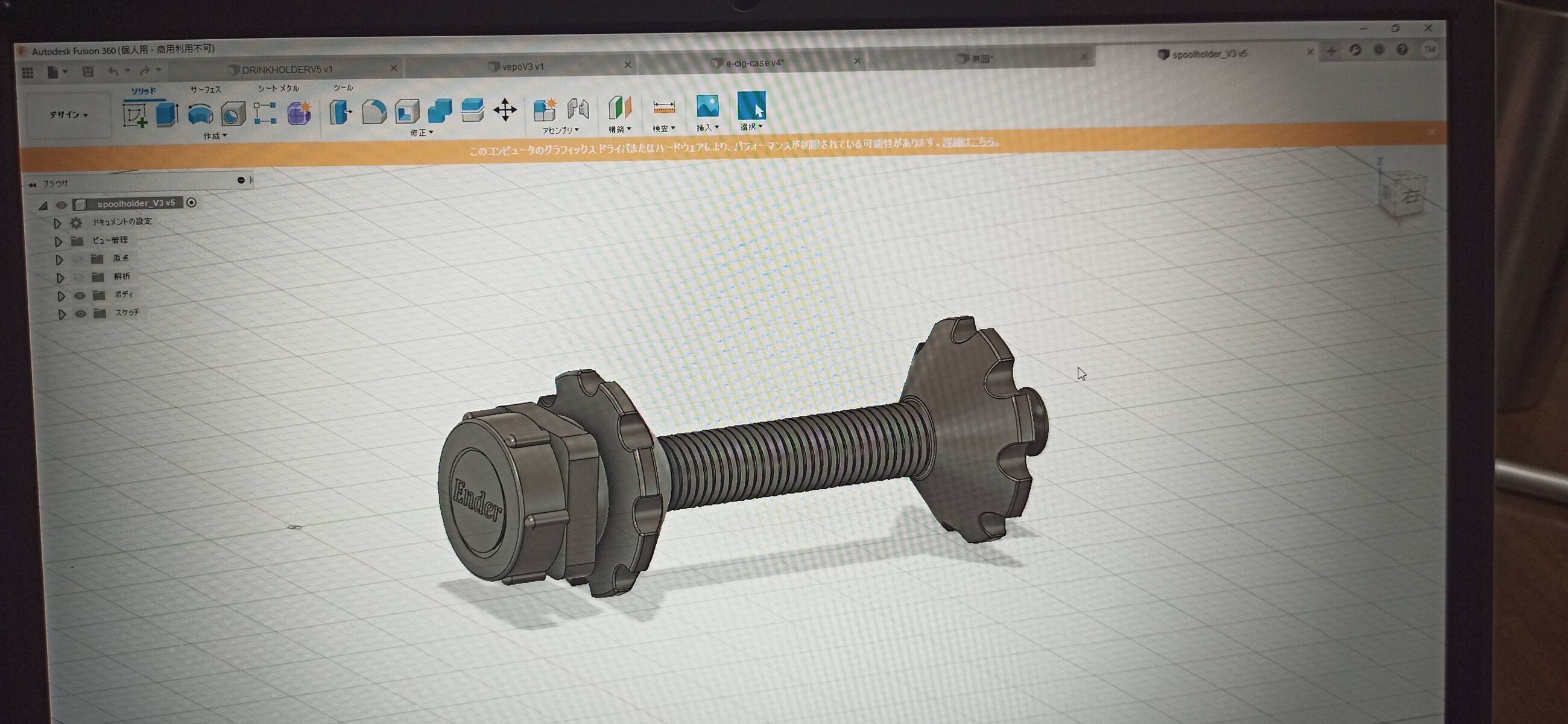Select the Revolve tool icon
1568x724 pixels.
200,114
